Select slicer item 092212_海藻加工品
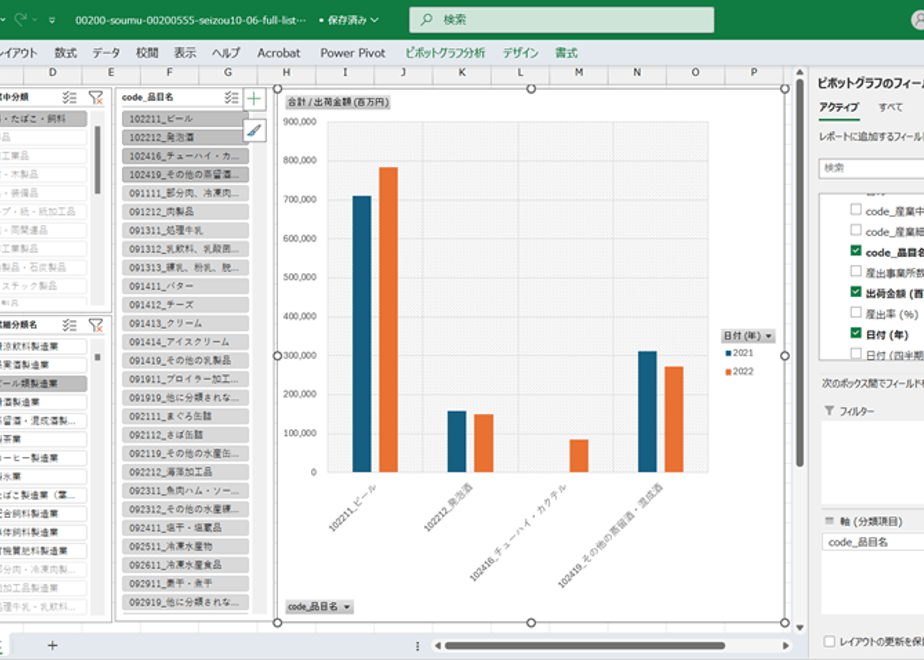 tap(185, 472)
